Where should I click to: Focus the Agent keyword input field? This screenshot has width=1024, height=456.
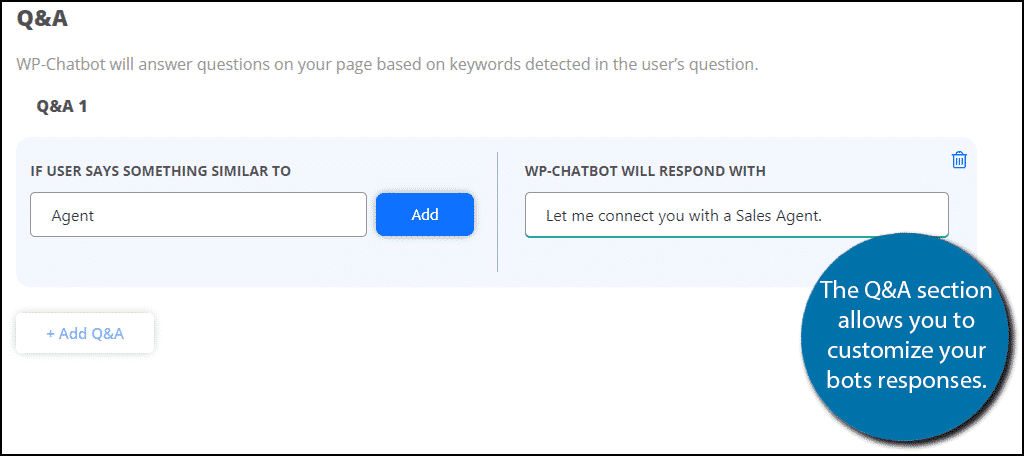click(x=199, y=214)
